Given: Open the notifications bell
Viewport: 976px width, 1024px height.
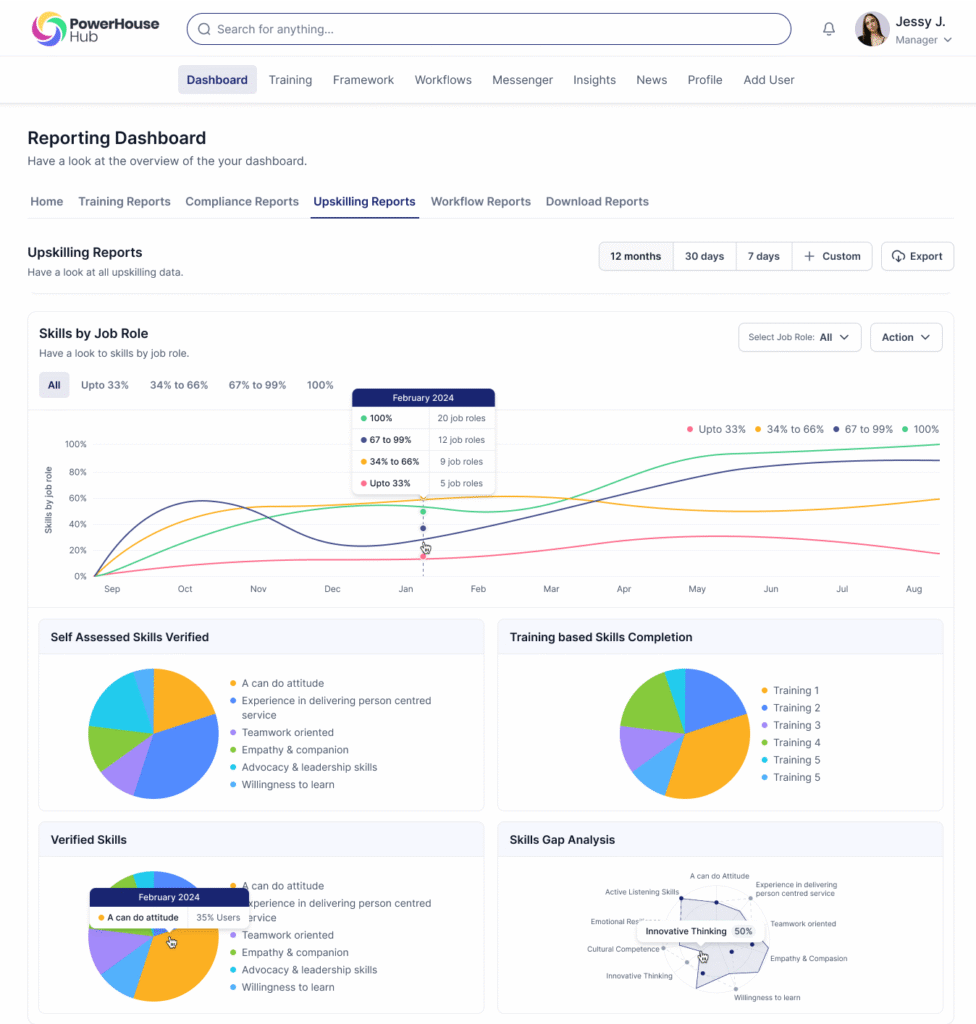Looking at the screenshot, I should click(828, 29).
